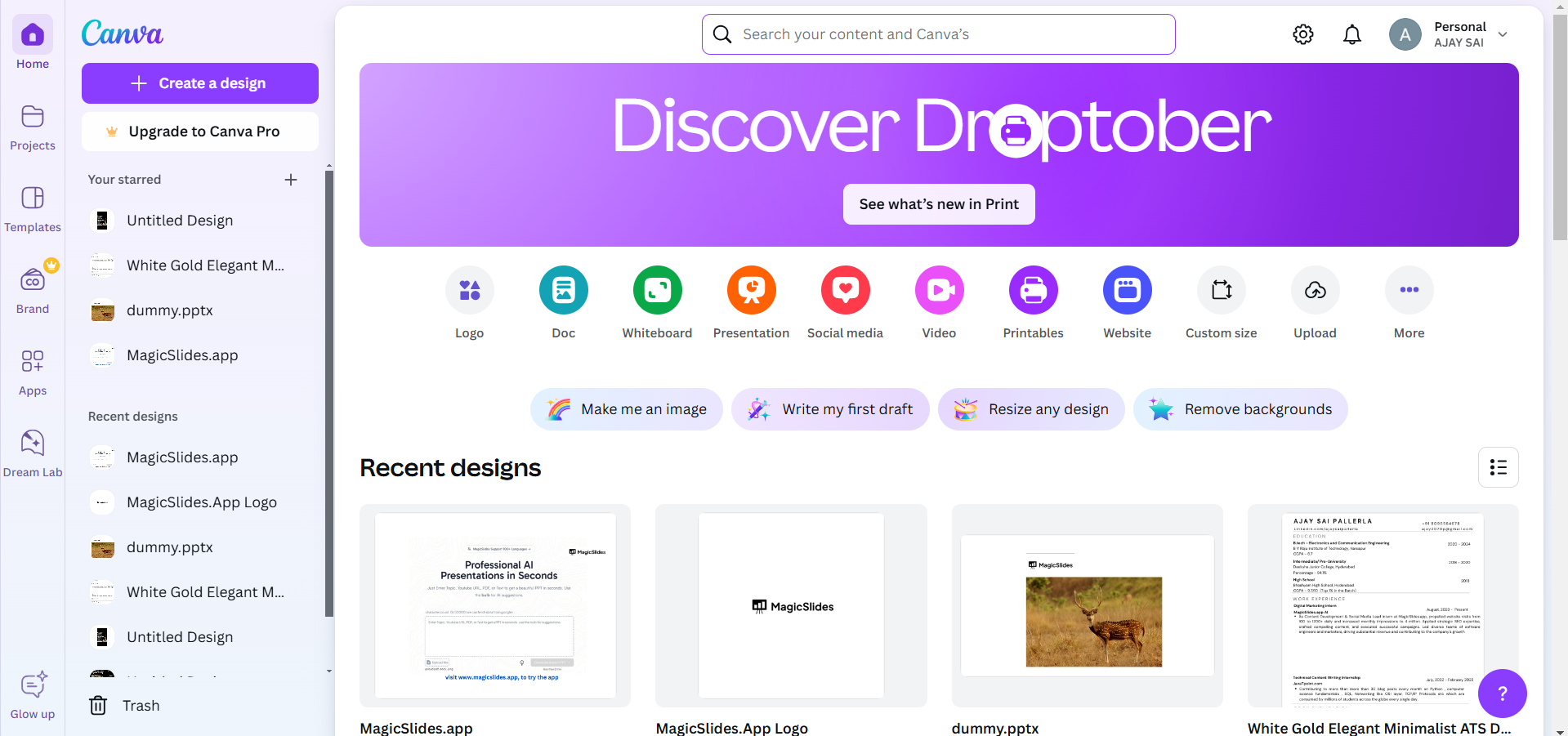Select the Remove backgrounds shortcut

click(x=1240, y=409)
